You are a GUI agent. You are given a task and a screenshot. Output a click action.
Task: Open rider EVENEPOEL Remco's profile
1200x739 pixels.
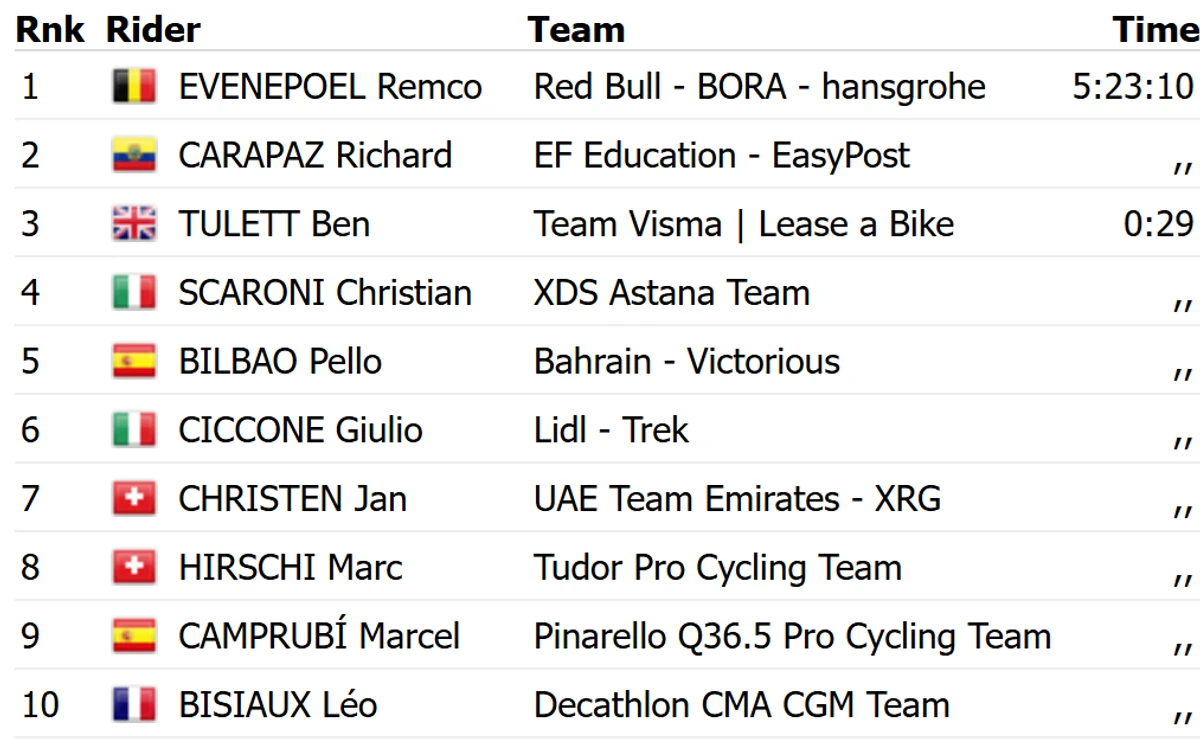click(330, 87)
